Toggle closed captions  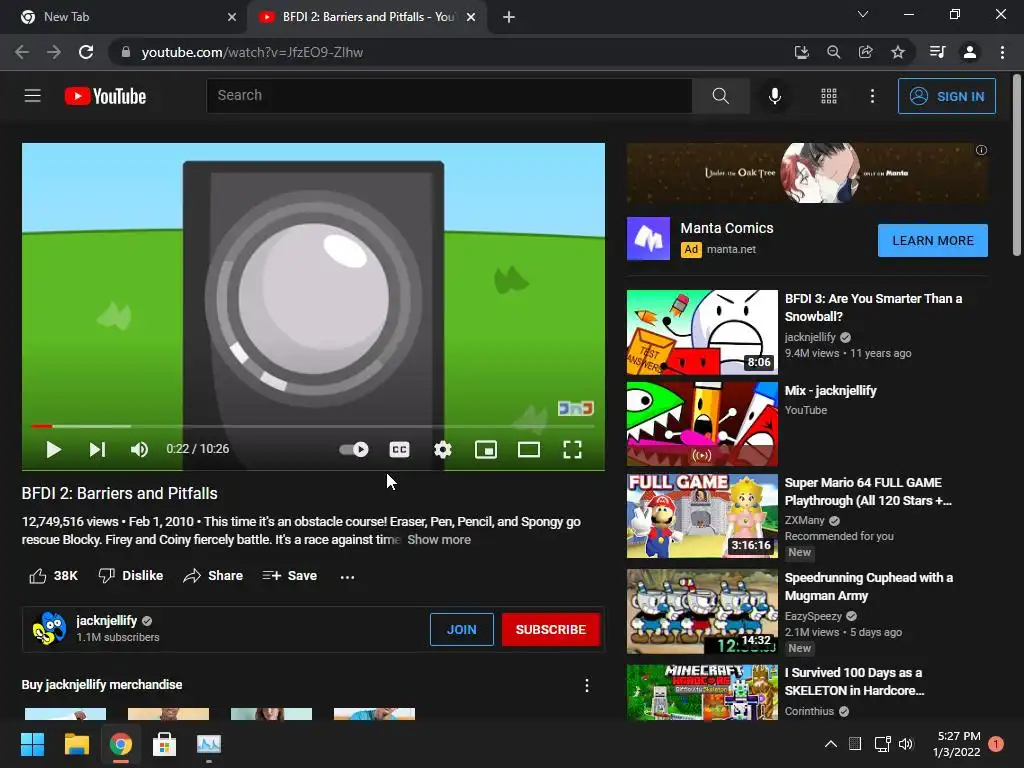pyautogui.click(x=399, y=449)
